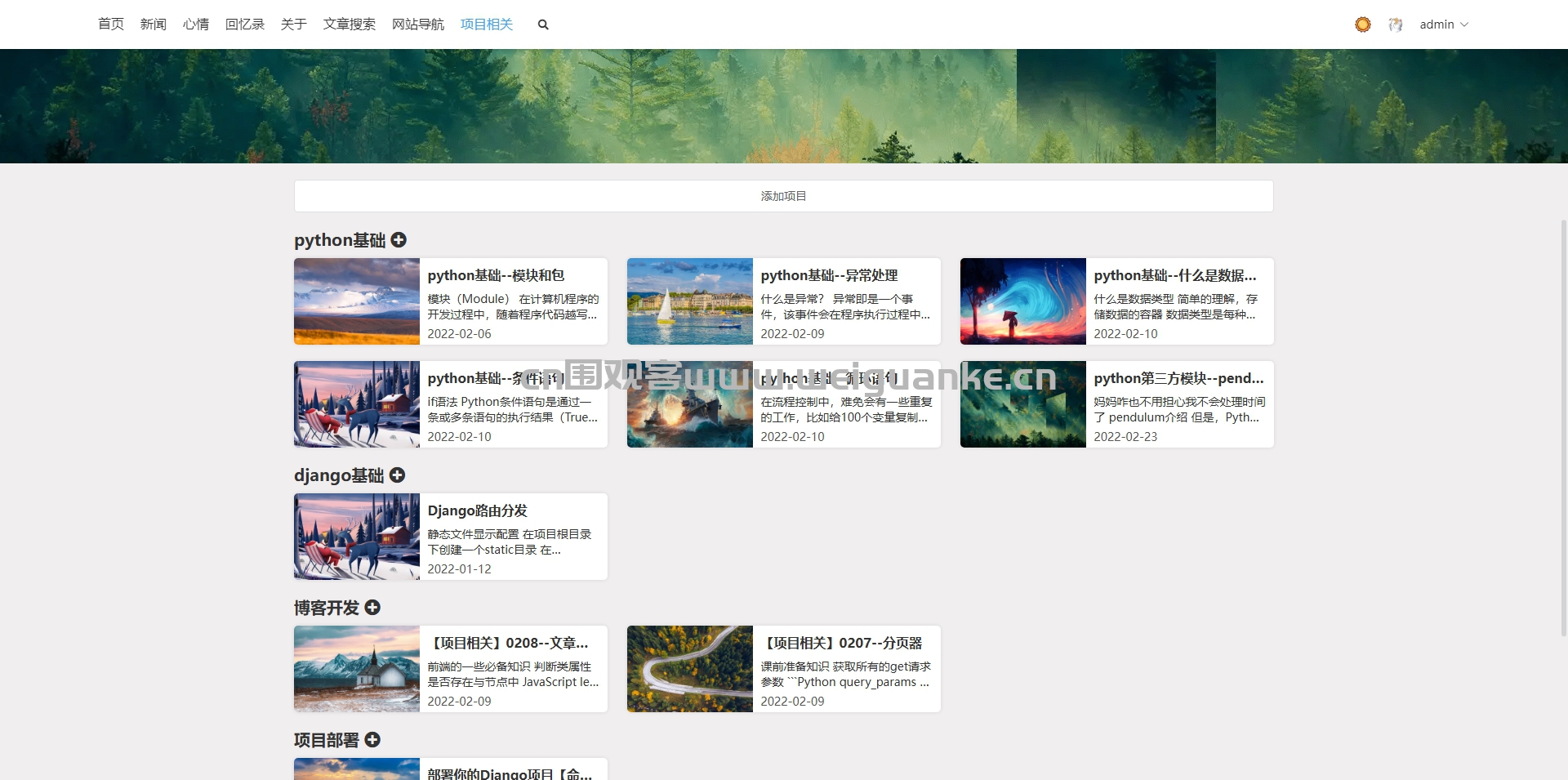Screen dimensions: 1568x780
Task: Open the search magnifier icon in navbar
Action: tap(543, 25)
